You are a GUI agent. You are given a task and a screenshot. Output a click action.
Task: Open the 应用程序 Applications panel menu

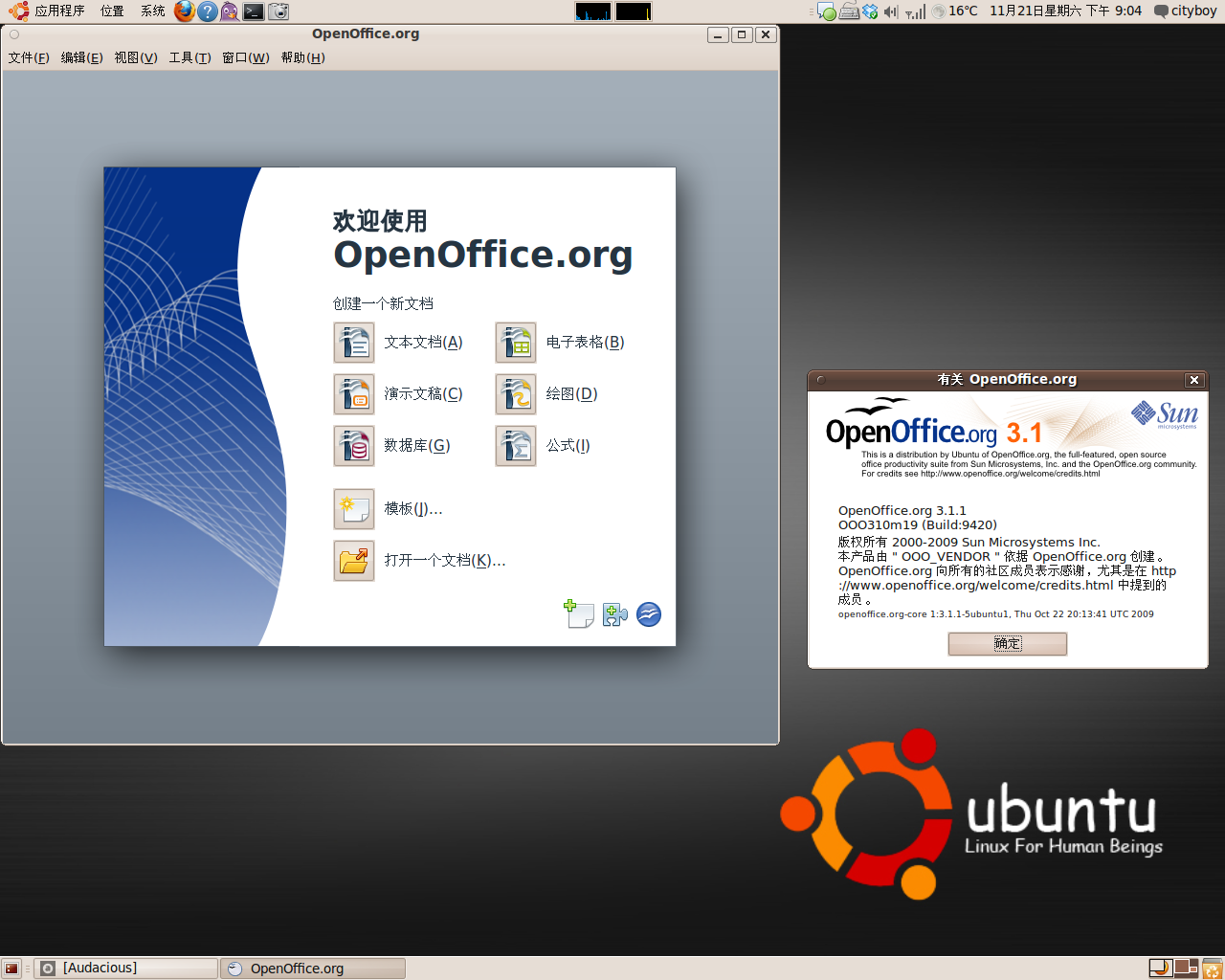click(x=47, y=11)
